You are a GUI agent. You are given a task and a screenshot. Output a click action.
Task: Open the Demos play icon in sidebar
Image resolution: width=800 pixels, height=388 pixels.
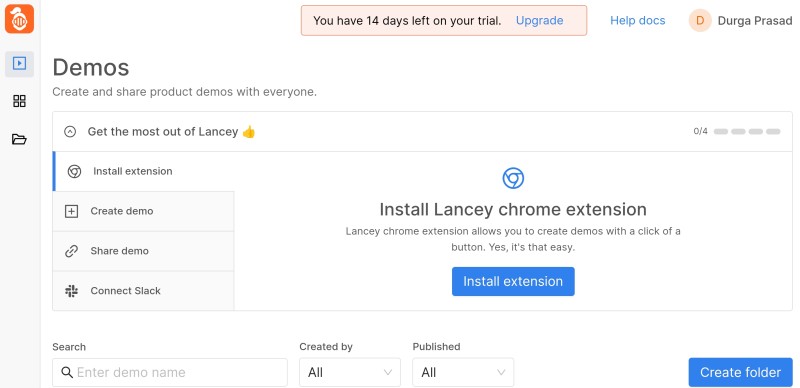pyautogui.click(x=19, y=64)
